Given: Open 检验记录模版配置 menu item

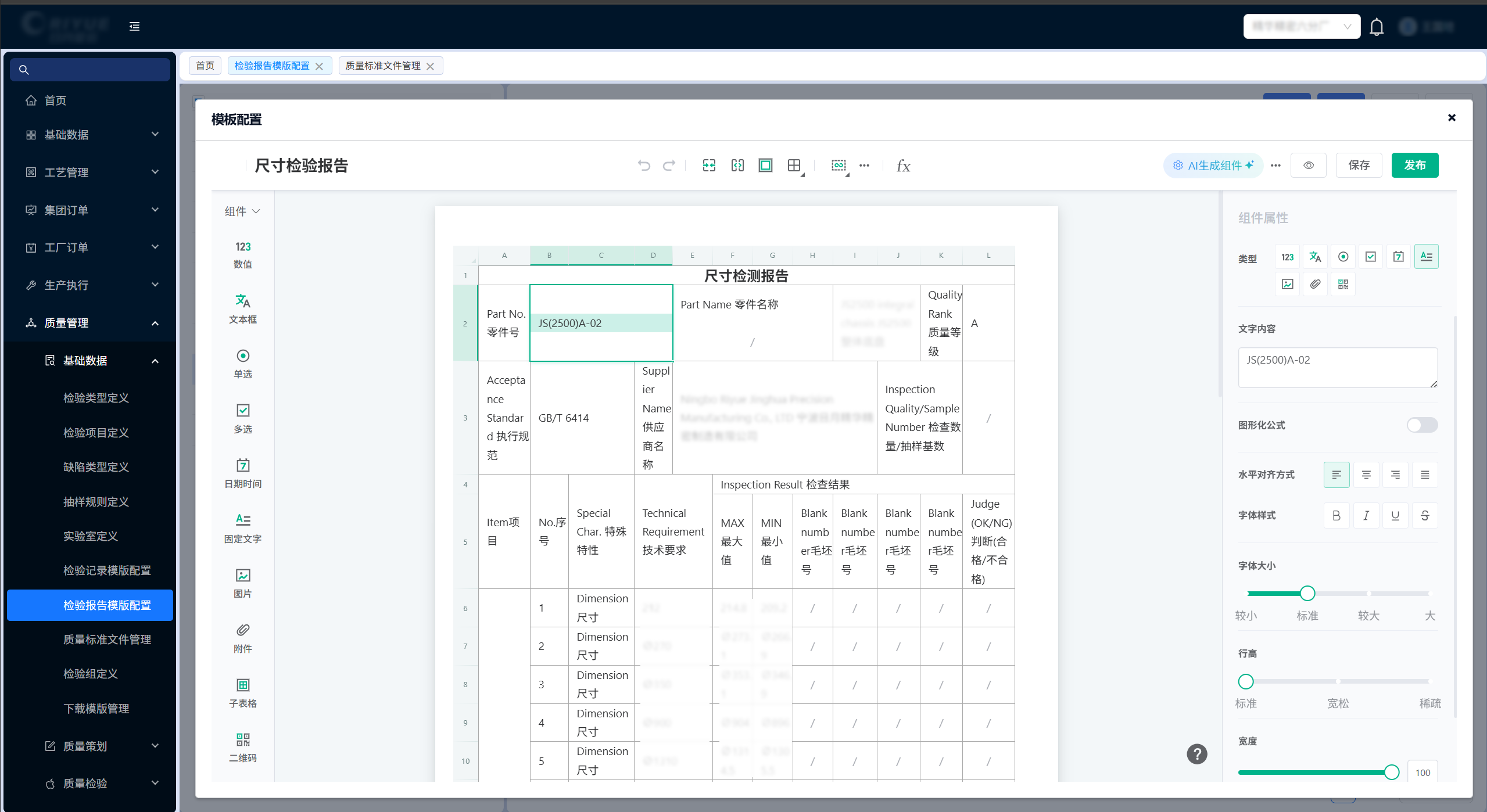Looking at the screenshot, I should (x=107, y=570).
